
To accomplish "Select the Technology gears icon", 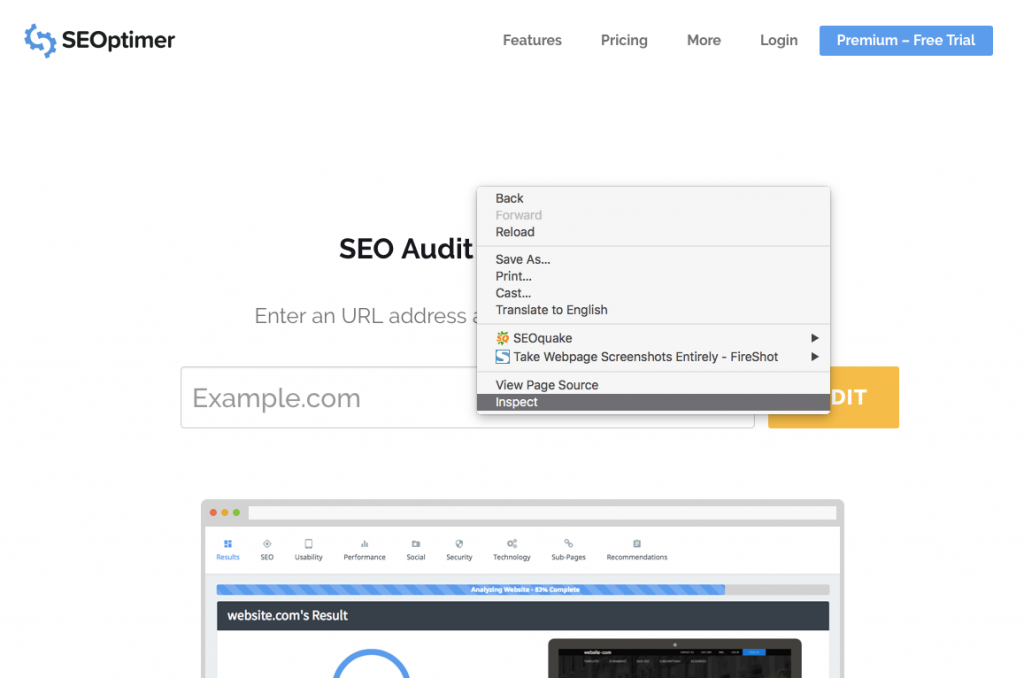I will pyautogui.click(x=512, y=543).
